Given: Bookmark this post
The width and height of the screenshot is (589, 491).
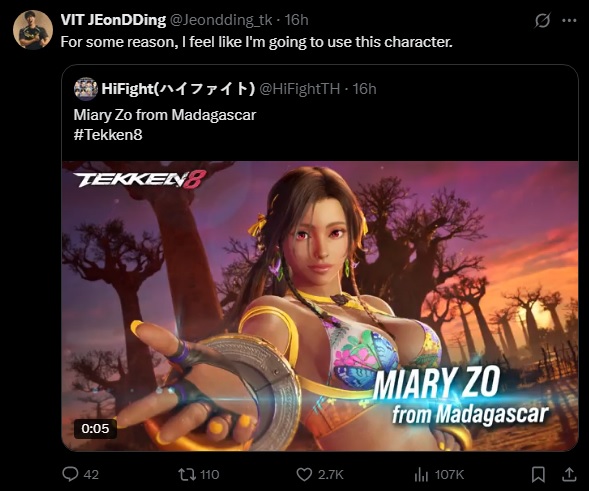Looking at the screenshot, I should point(538,474).
